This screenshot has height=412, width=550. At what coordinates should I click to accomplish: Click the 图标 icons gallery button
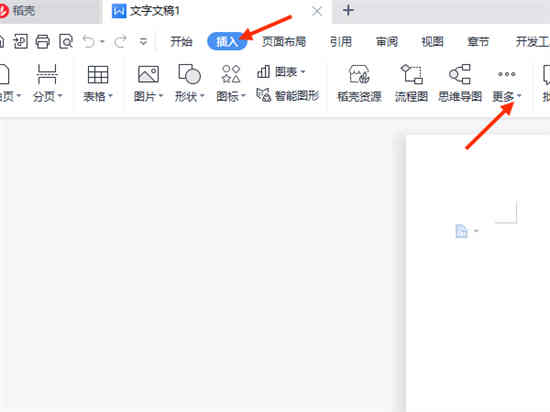(231, 74)
